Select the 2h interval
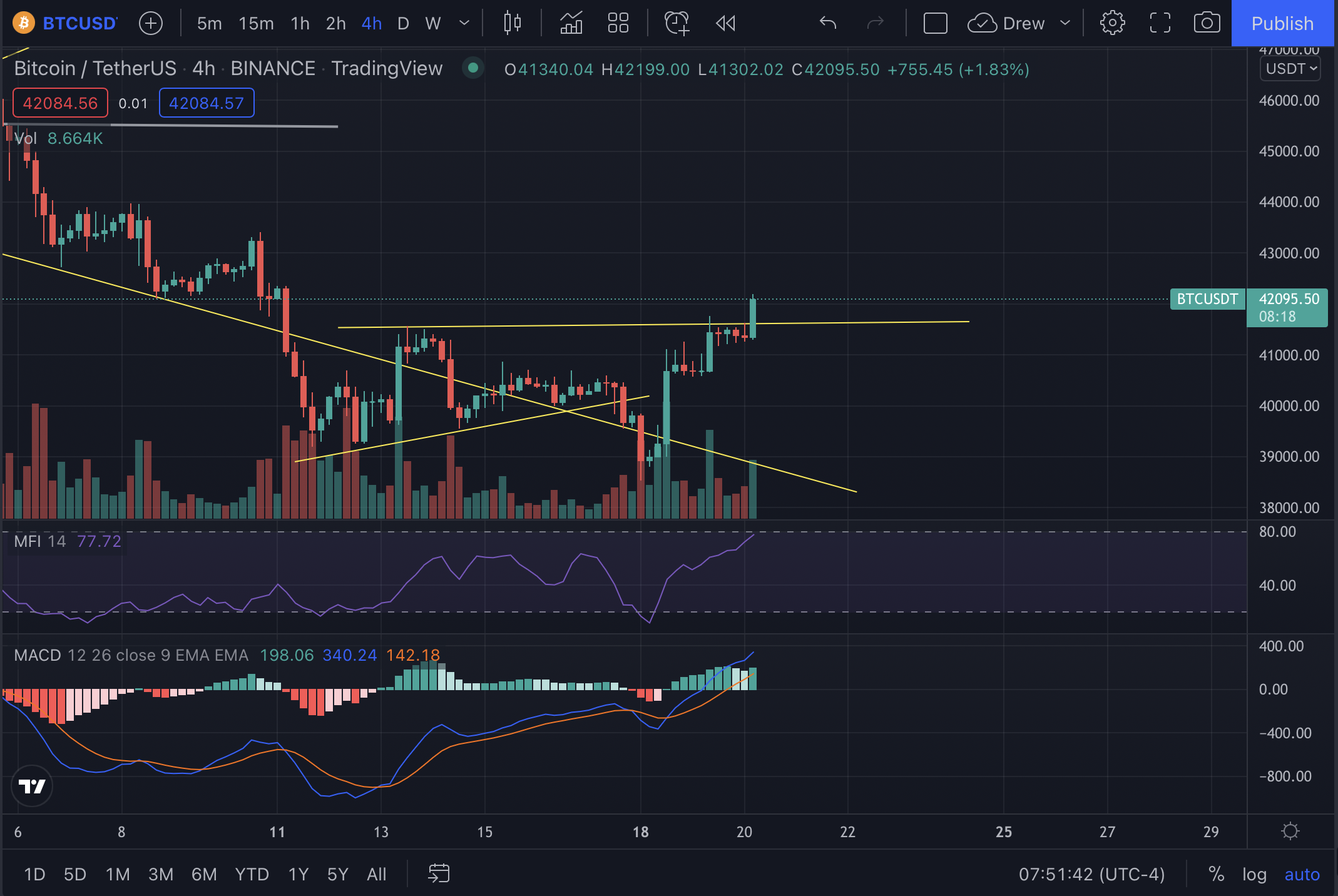The image size is (1338, 896). click(336, 23)
